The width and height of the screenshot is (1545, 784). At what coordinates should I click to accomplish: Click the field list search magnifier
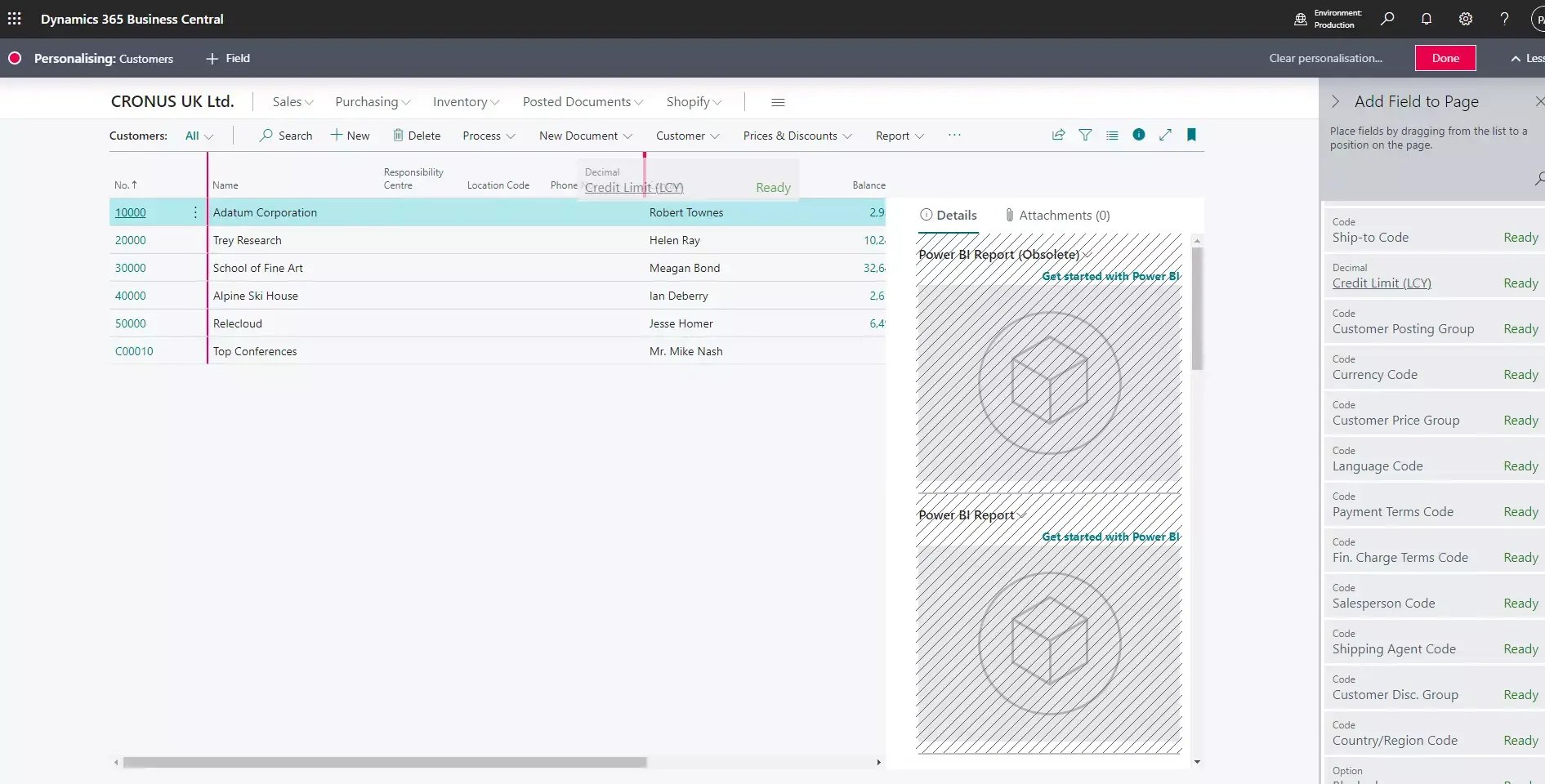(x=1539, y=178)
